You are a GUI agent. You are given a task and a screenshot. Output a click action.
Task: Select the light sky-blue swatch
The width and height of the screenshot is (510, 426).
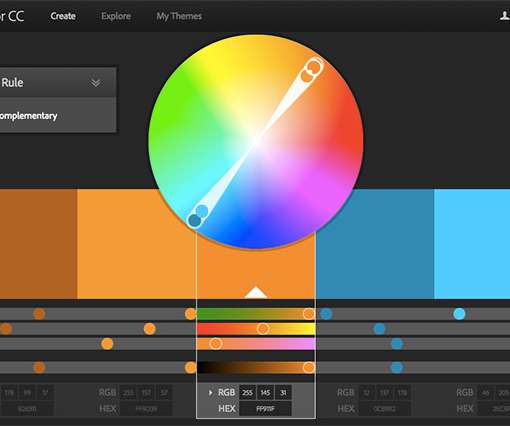[x=472, y=244]
